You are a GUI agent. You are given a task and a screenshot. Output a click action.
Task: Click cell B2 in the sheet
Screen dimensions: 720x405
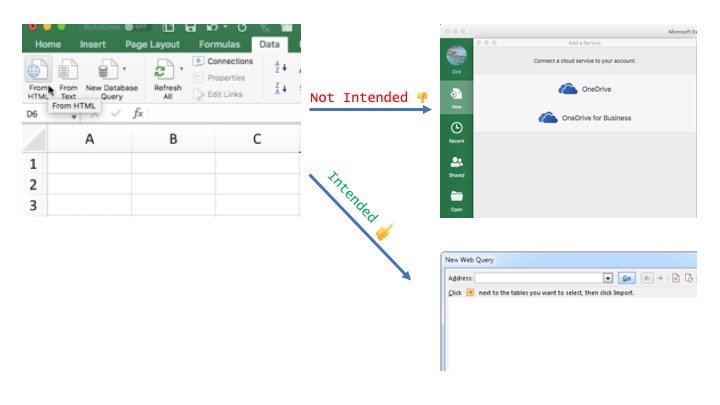(173, 185)
